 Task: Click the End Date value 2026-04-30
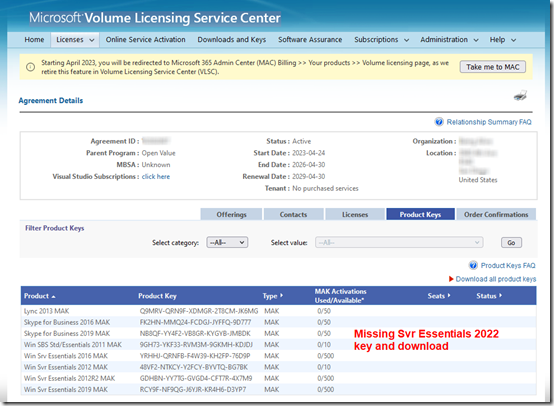(308, 165)
